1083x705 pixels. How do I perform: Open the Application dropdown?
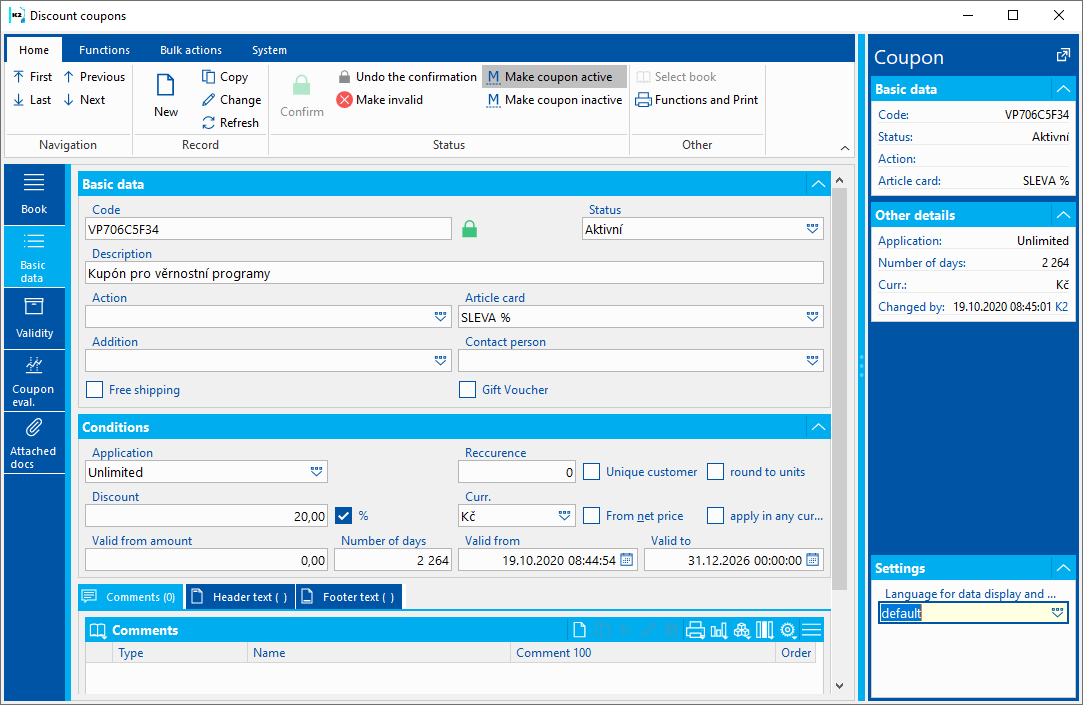point(316,472)
